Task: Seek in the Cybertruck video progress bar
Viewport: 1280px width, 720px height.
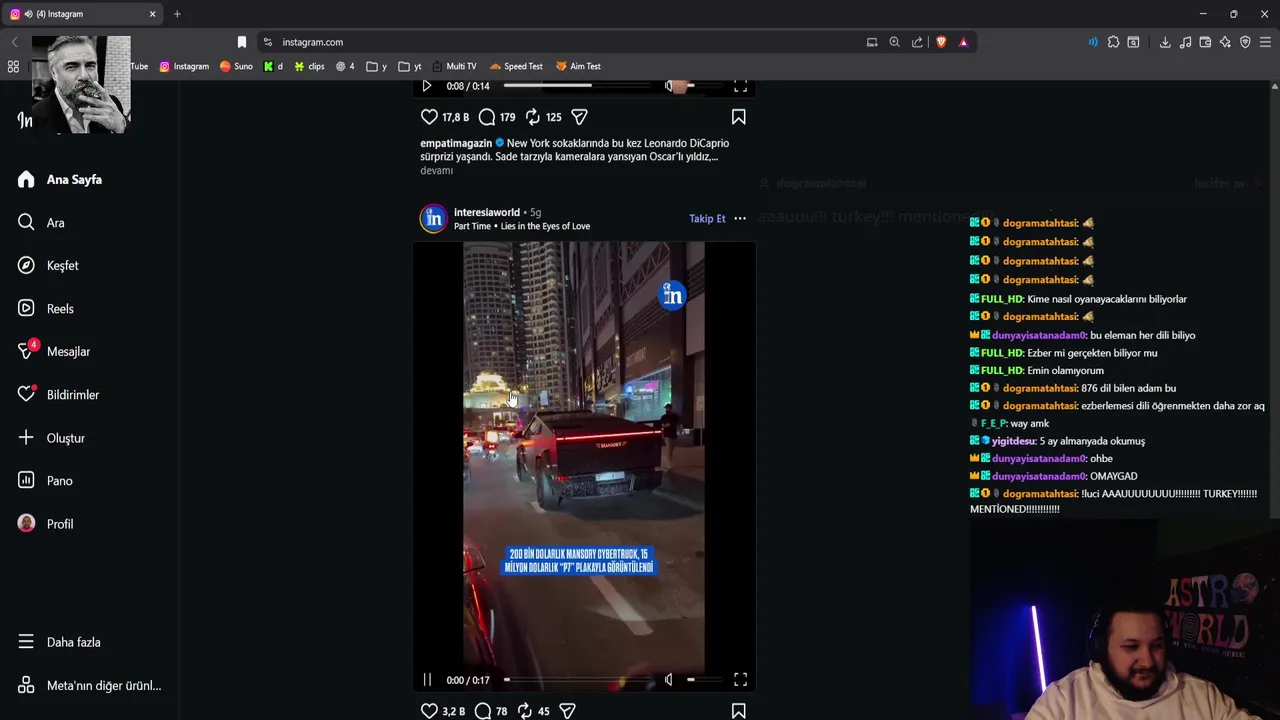Action: [580, 680]
